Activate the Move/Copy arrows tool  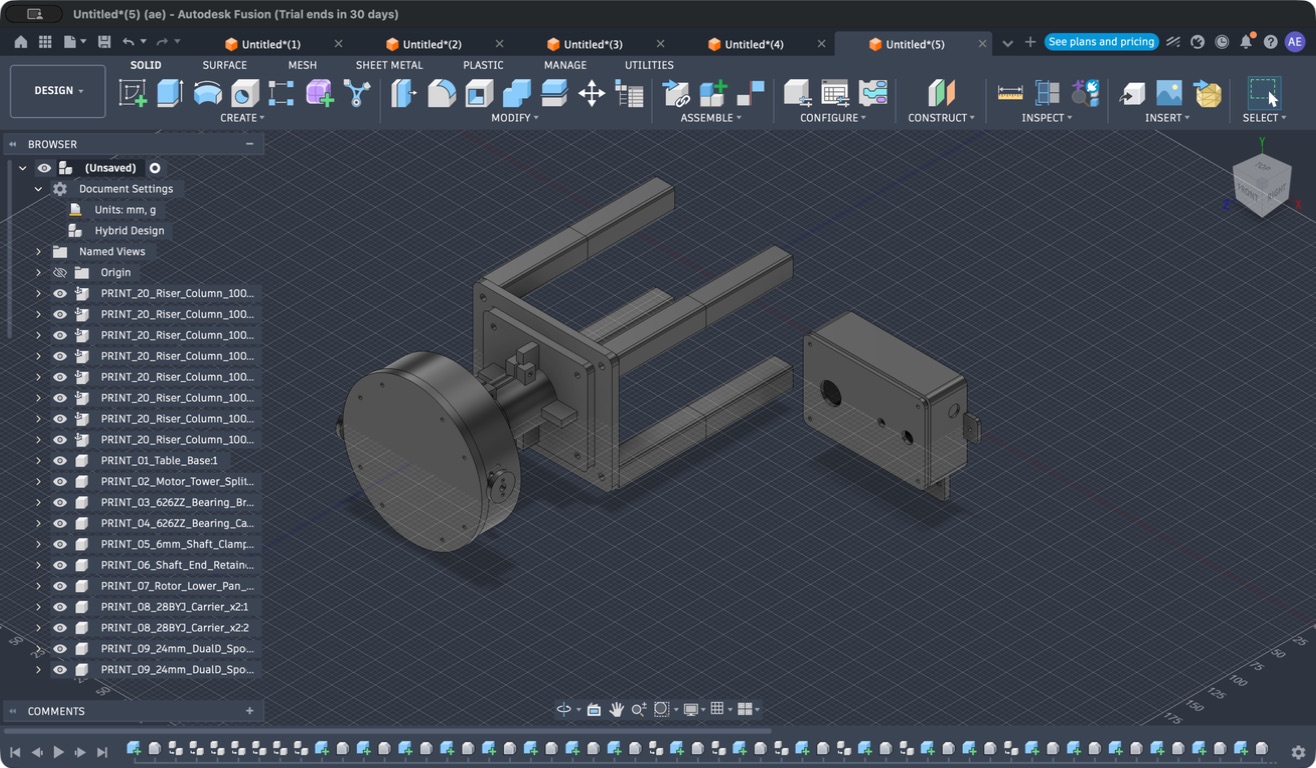(x=591, y=93)
